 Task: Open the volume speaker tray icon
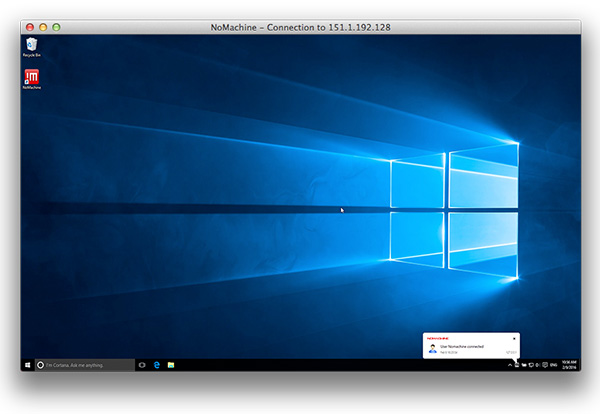(x=538, y=365)
